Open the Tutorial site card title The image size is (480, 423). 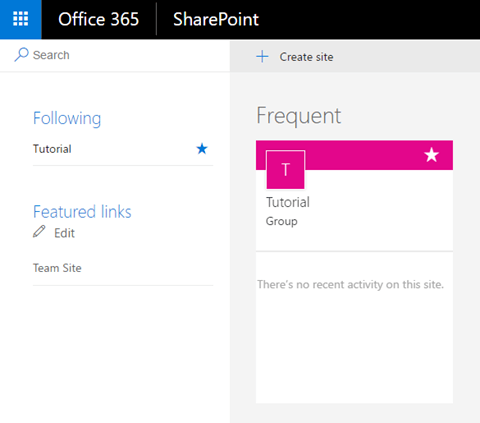click(288, 202)
